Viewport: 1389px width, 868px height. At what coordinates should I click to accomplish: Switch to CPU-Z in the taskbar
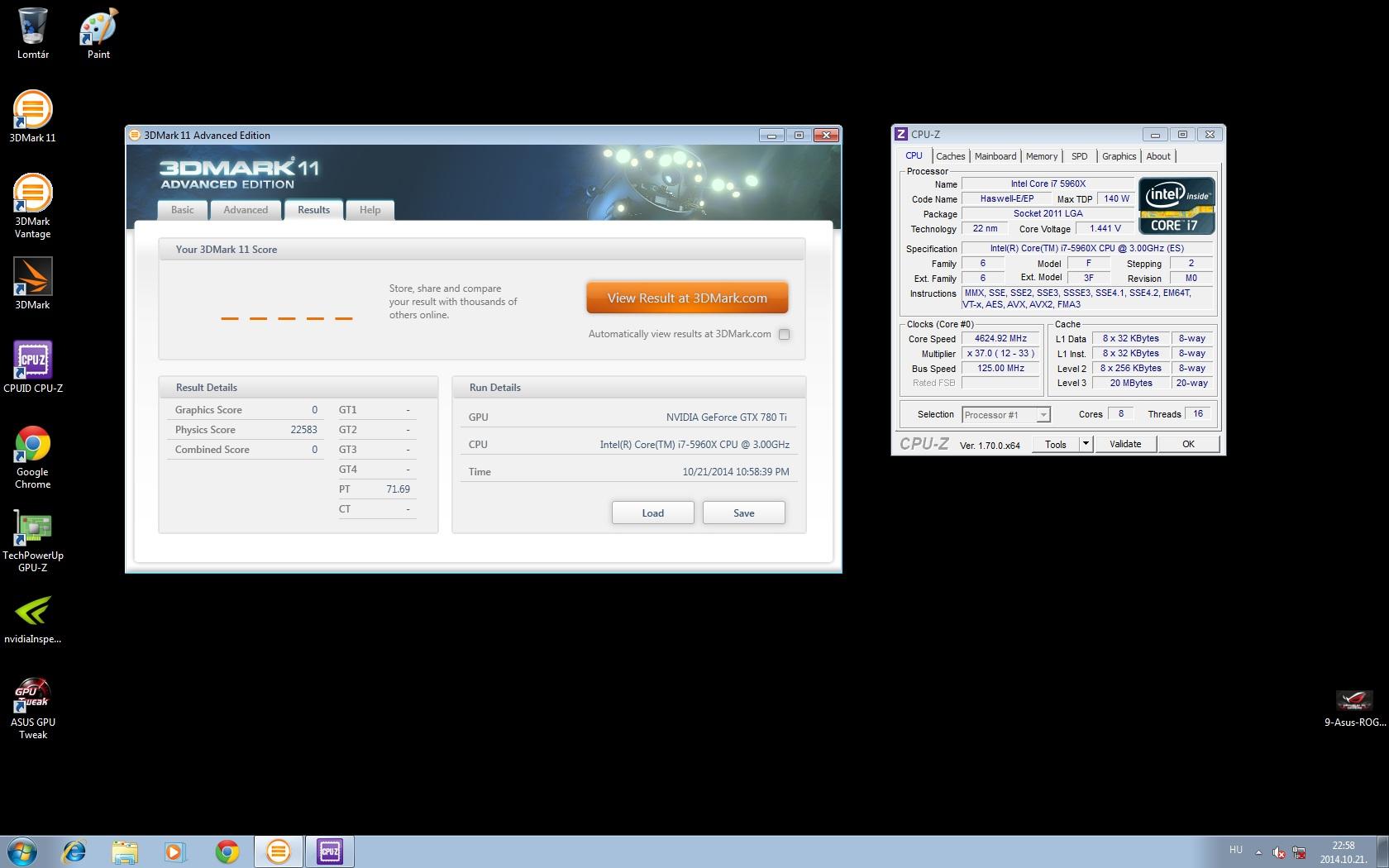(x=330, y=851)
